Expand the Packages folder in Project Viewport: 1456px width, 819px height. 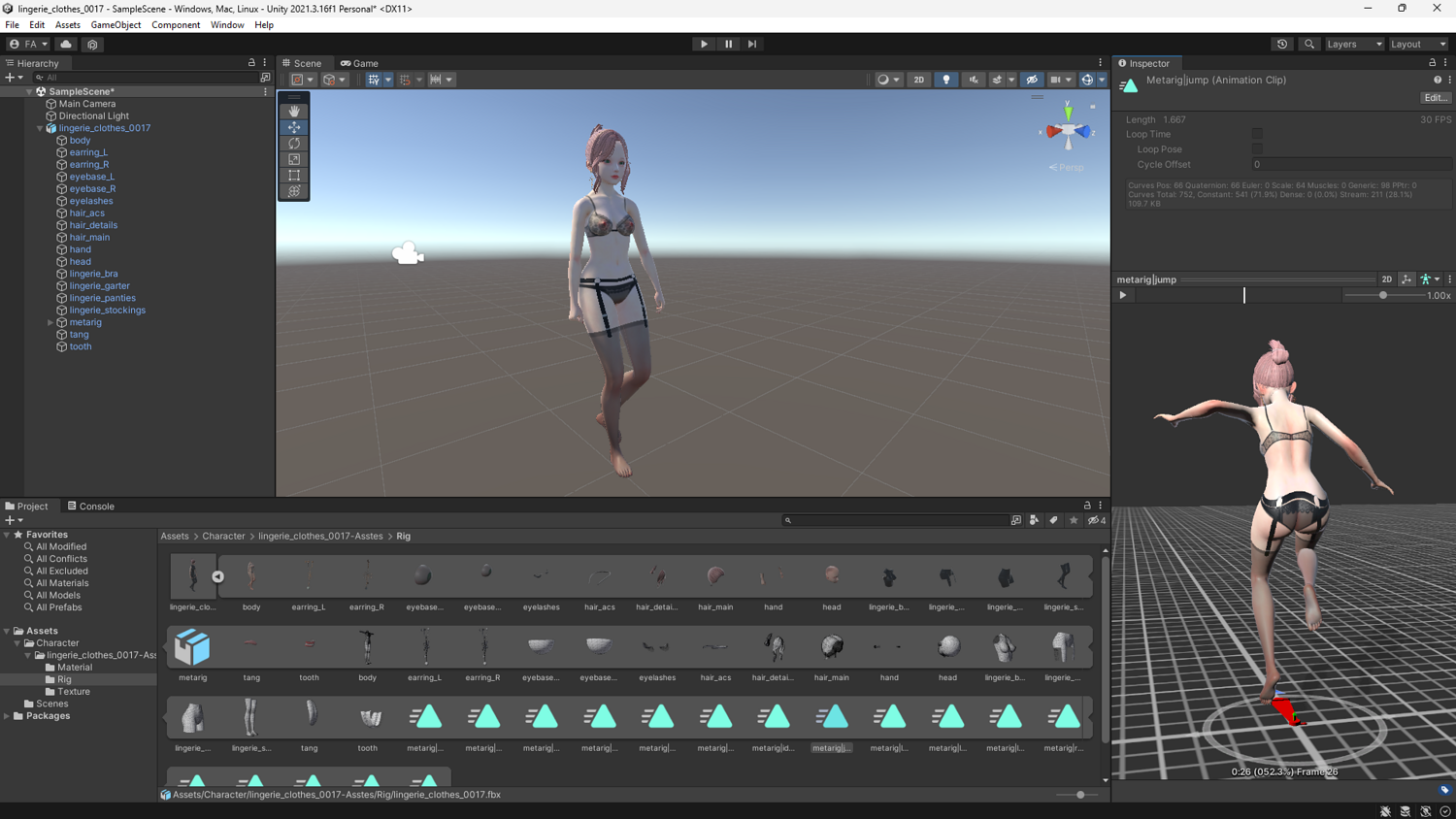pos(7,716)
